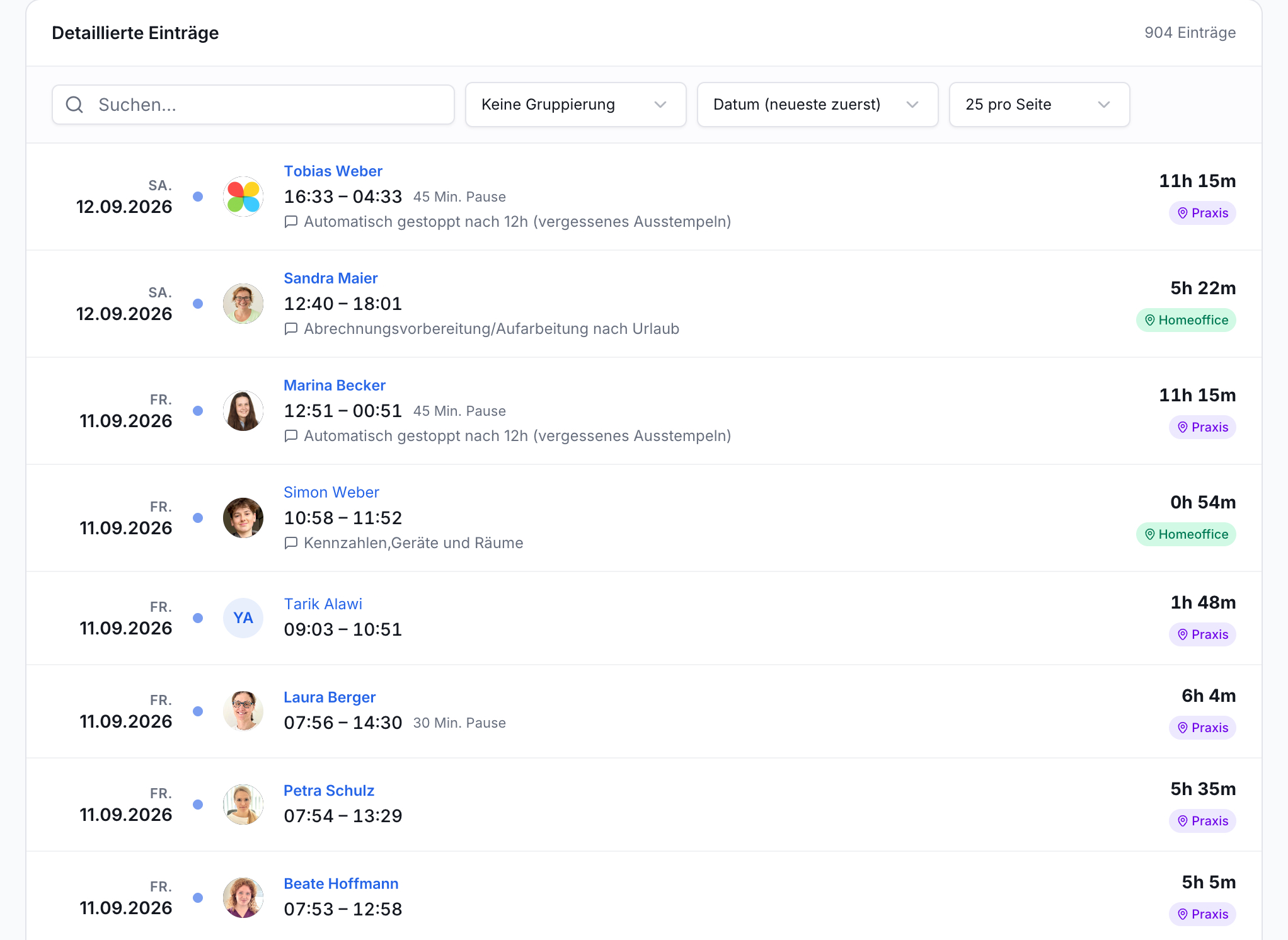Click the Praxis tag on Tarik Alawi's entry
This screenshot has width=1288, height=940.
[1202, 634]
